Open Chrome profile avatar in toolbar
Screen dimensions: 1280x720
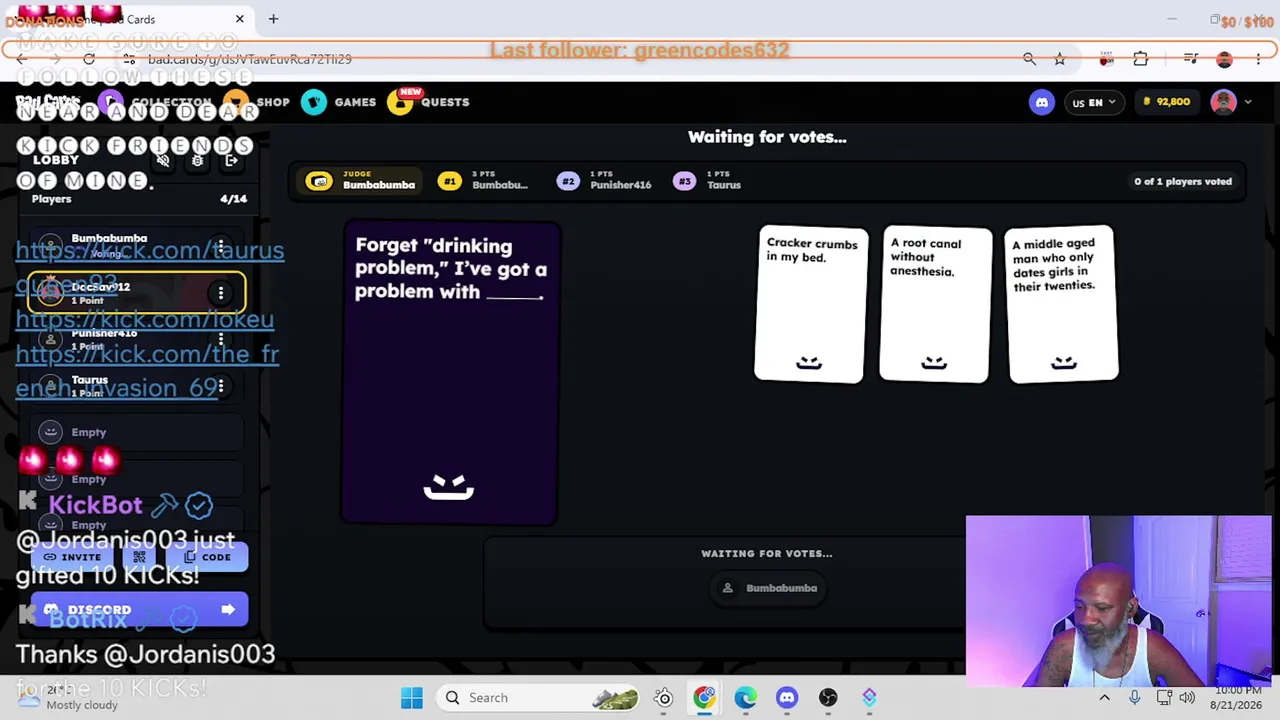[x=1225, y=59]
